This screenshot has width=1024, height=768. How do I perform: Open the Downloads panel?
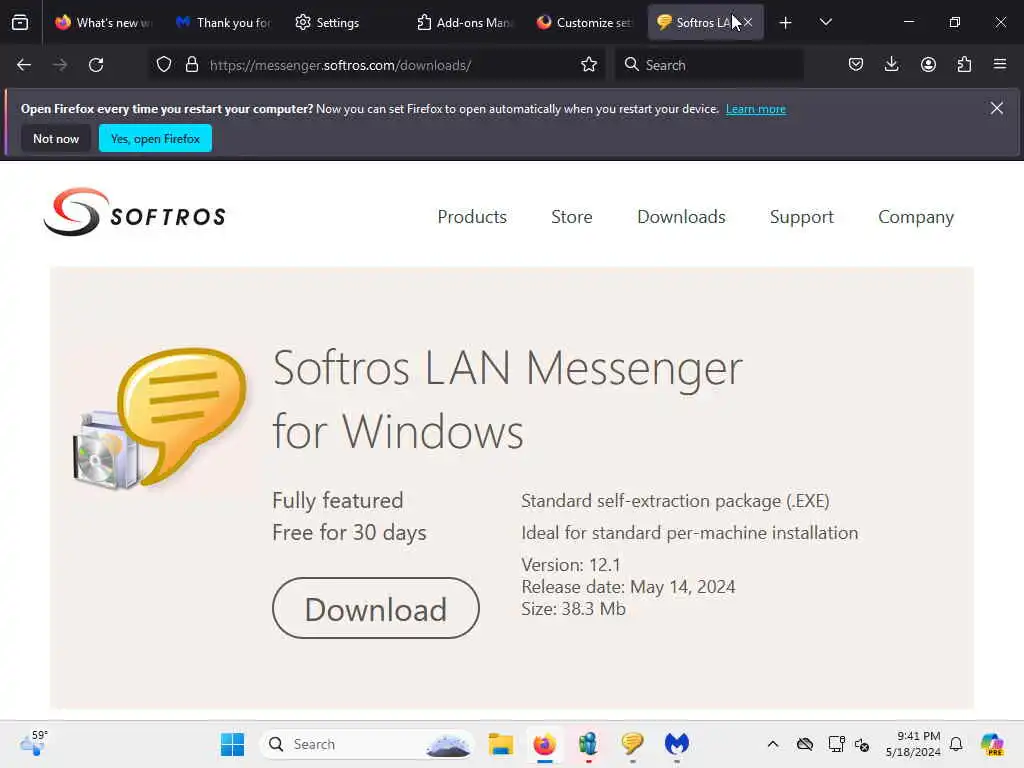[x=891, y=65]
